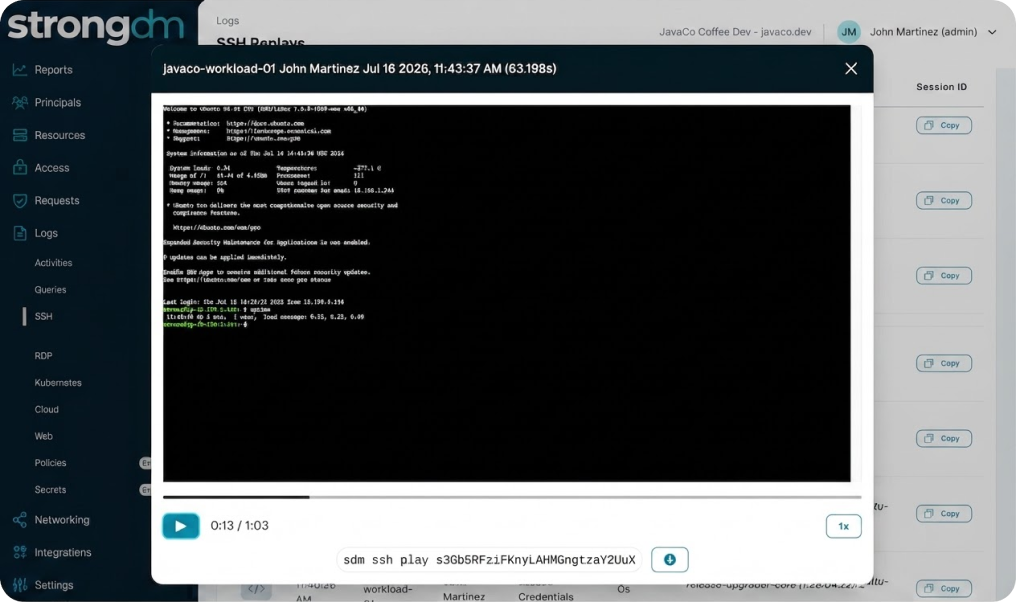Close the SSH replay dialog
Image resolution: width=1016 pixels, height=602 pixels.
[851, 69]
